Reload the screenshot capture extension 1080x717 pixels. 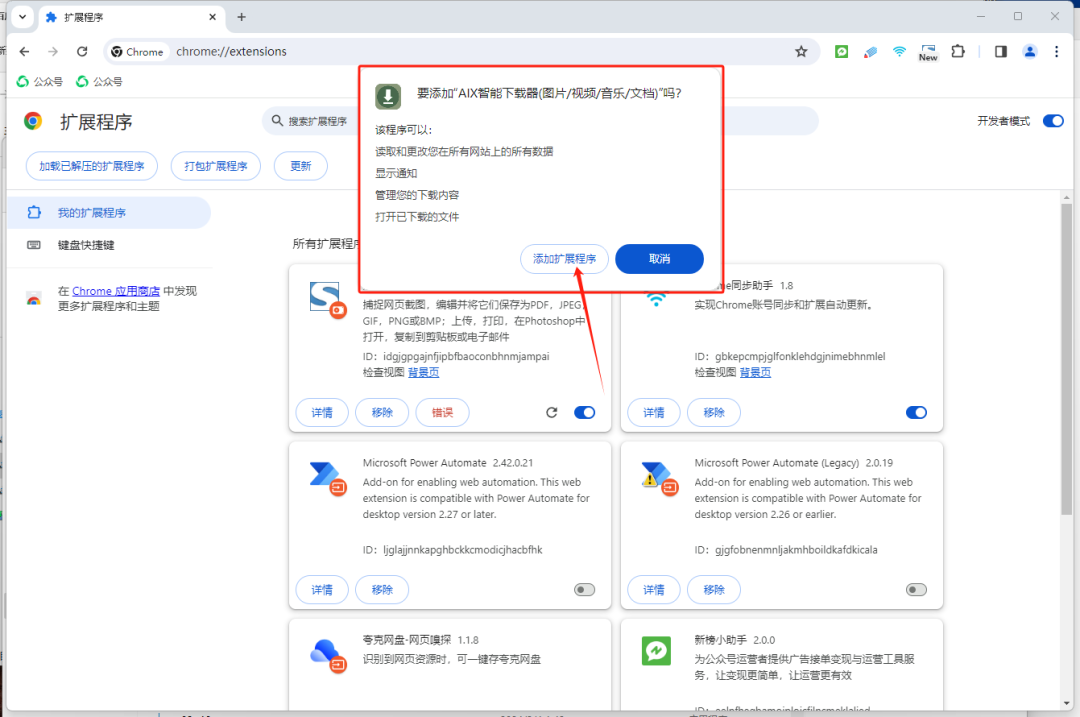[x=552, y=413]
